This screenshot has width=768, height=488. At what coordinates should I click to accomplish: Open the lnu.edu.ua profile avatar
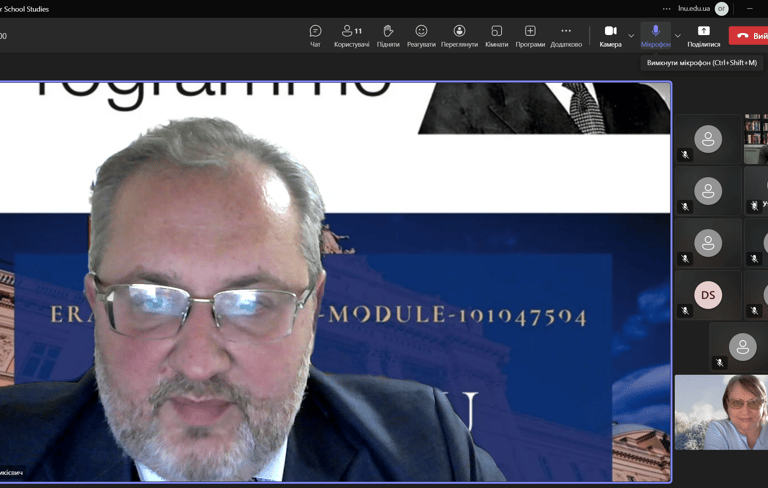[721, 9]
